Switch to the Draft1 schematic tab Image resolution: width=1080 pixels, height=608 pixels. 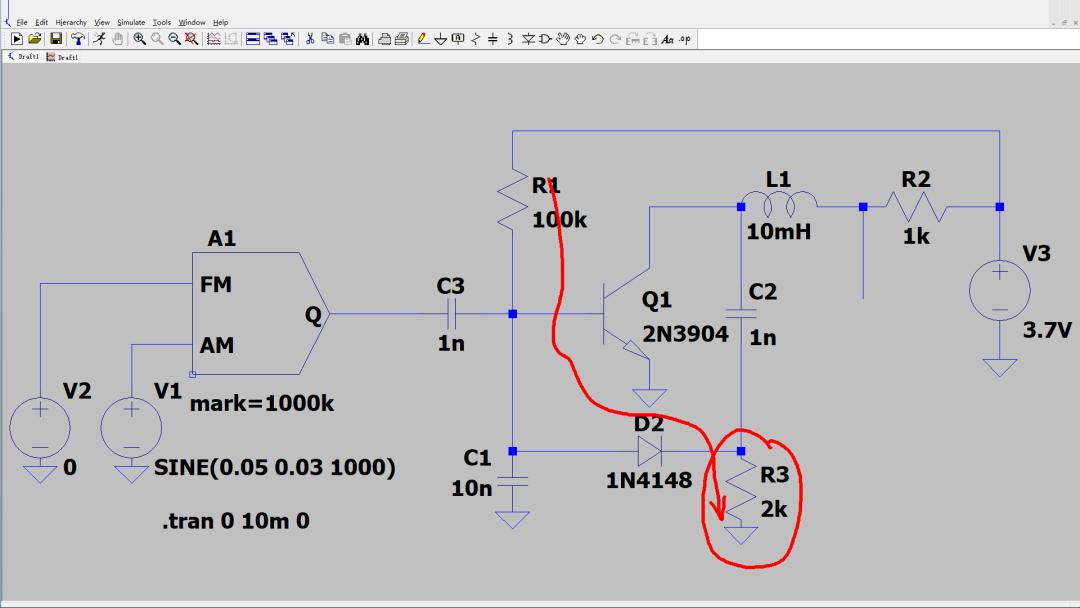click(x=22, y=57)
